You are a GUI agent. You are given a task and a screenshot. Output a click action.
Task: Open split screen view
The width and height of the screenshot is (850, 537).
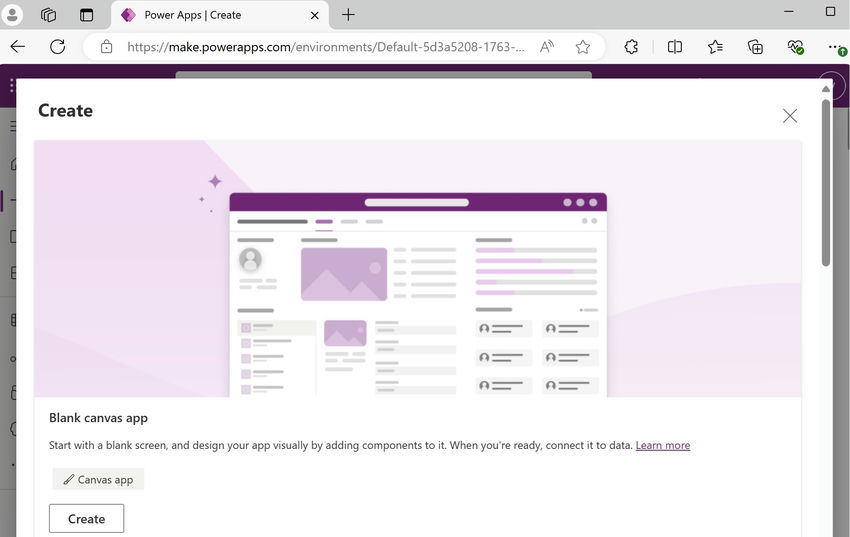(675, 47)
